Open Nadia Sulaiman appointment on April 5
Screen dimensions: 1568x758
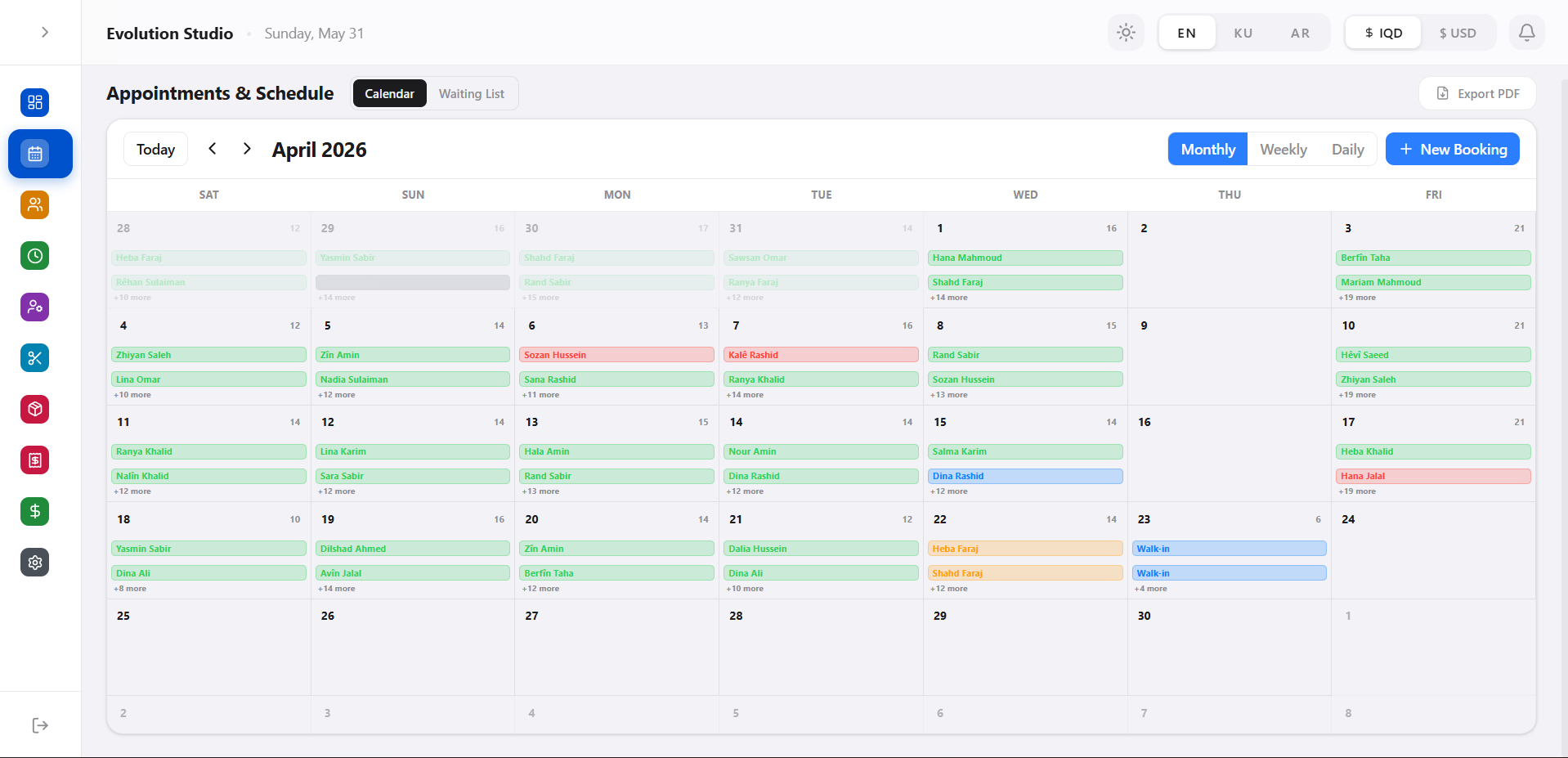(413, 379)
